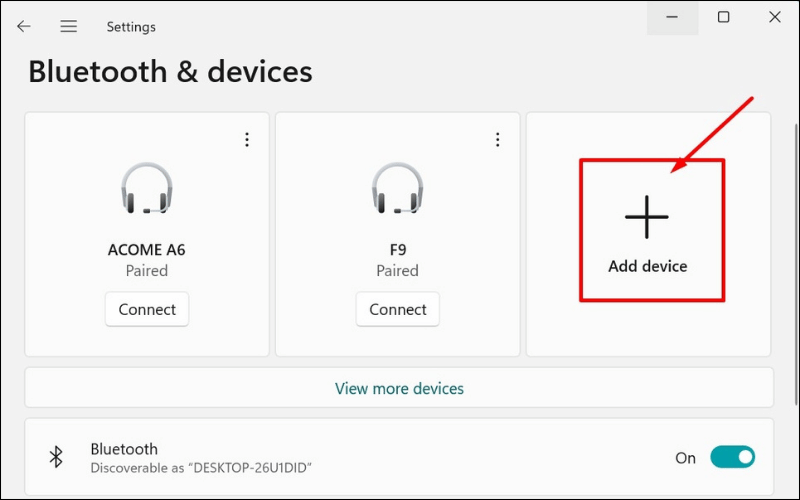Select the F9 device name

(397, 249)
